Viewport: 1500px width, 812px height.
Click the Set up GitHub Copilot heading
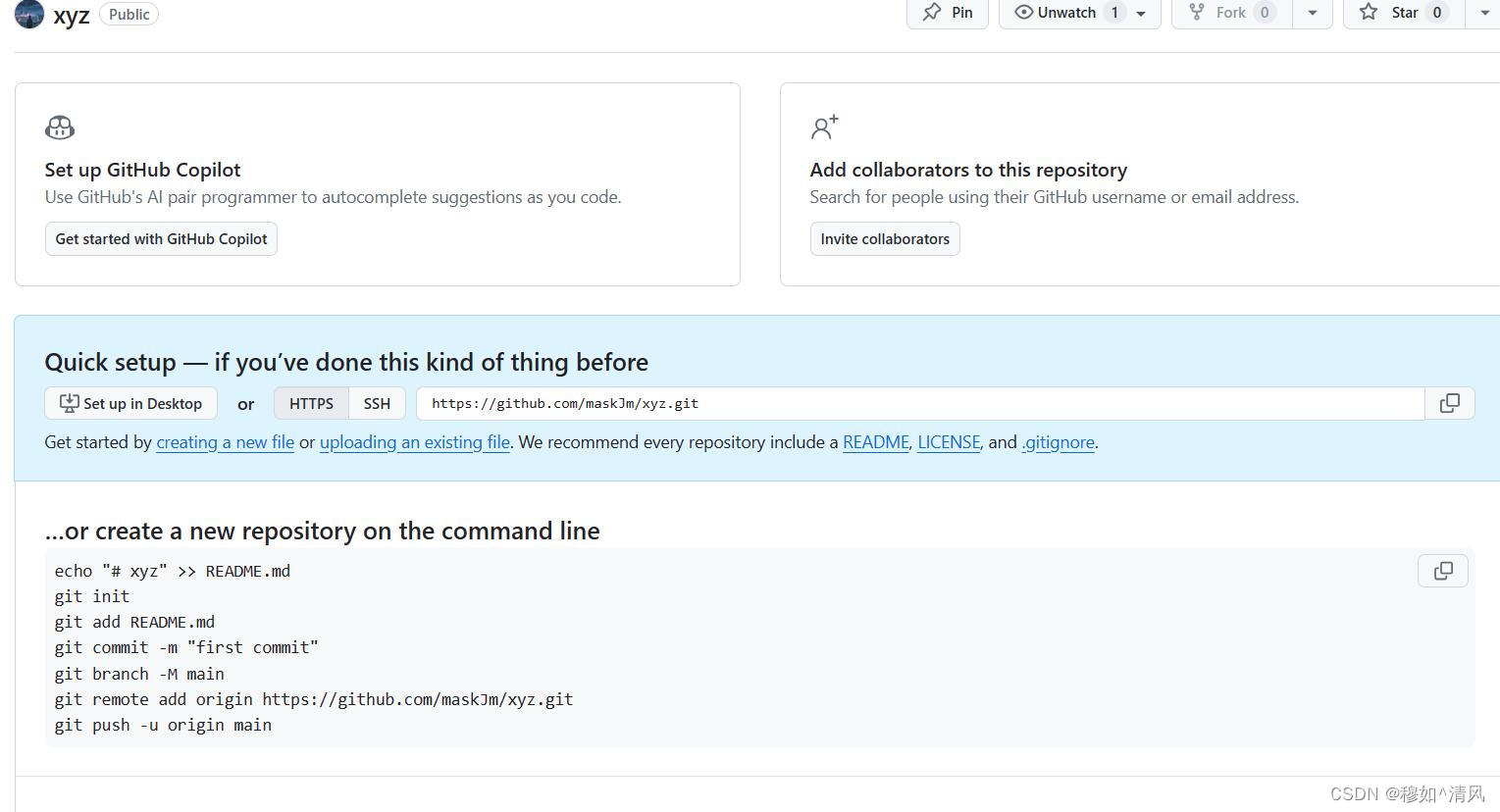[x=142, y=170]
